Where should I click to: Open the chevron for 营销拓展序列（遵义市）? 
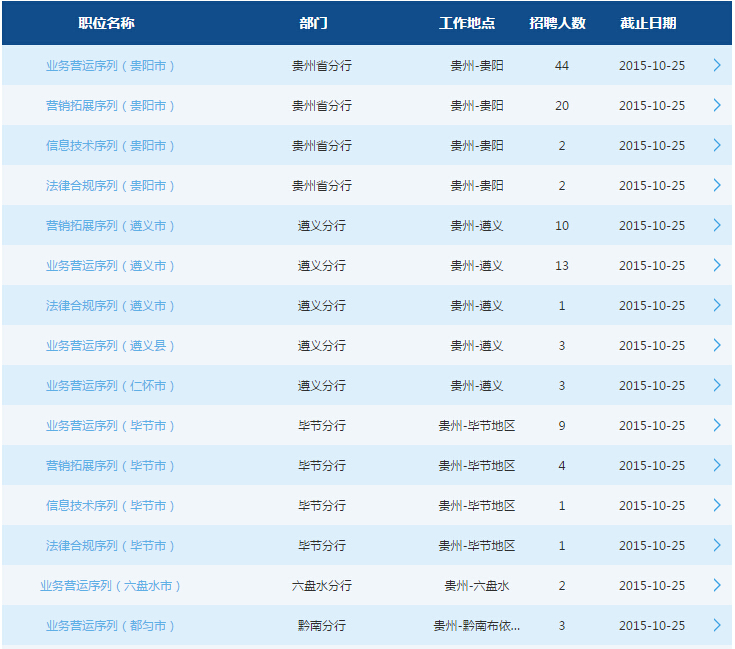(x=716, y=225)
